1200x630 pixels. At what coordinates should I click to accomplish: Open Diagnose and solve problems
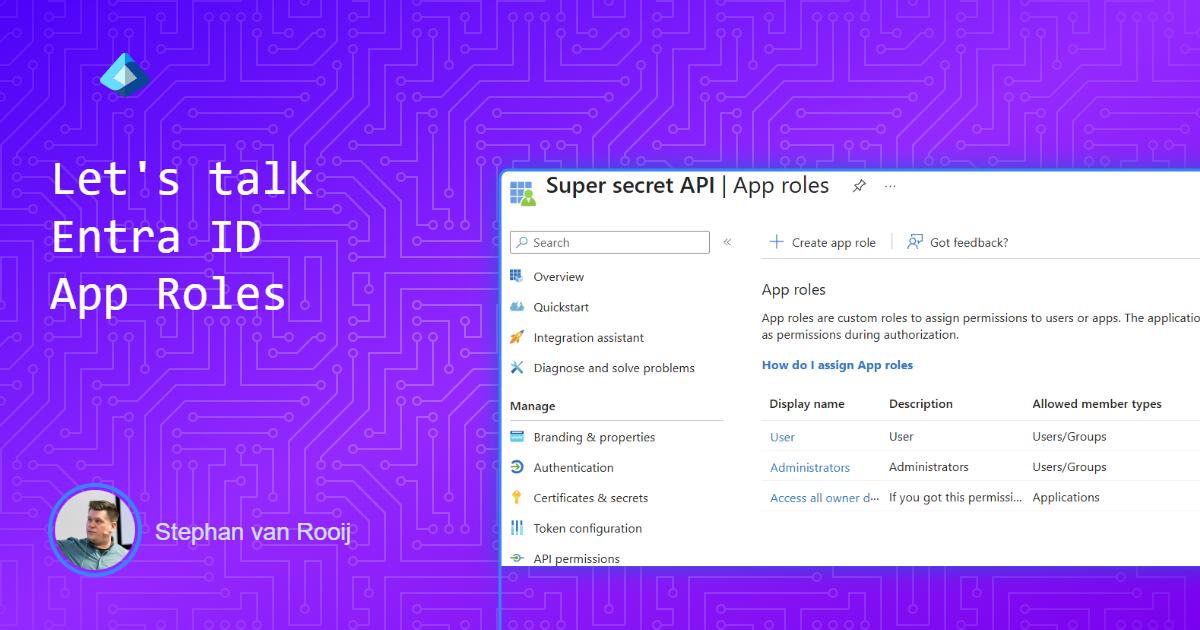pos(614,368)
